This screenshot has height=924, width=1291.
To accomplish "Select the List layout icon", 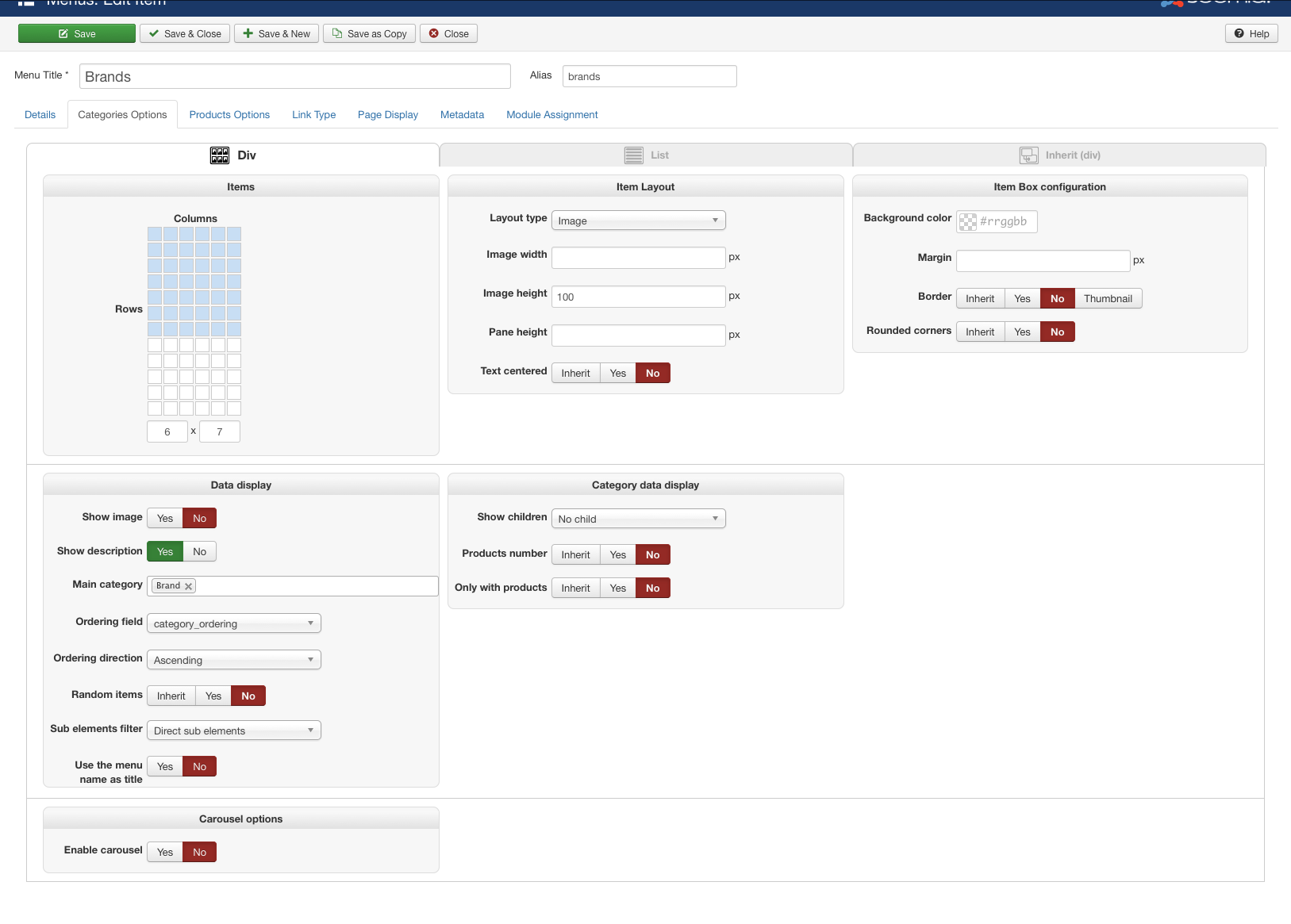I will (x=633, y=155).
